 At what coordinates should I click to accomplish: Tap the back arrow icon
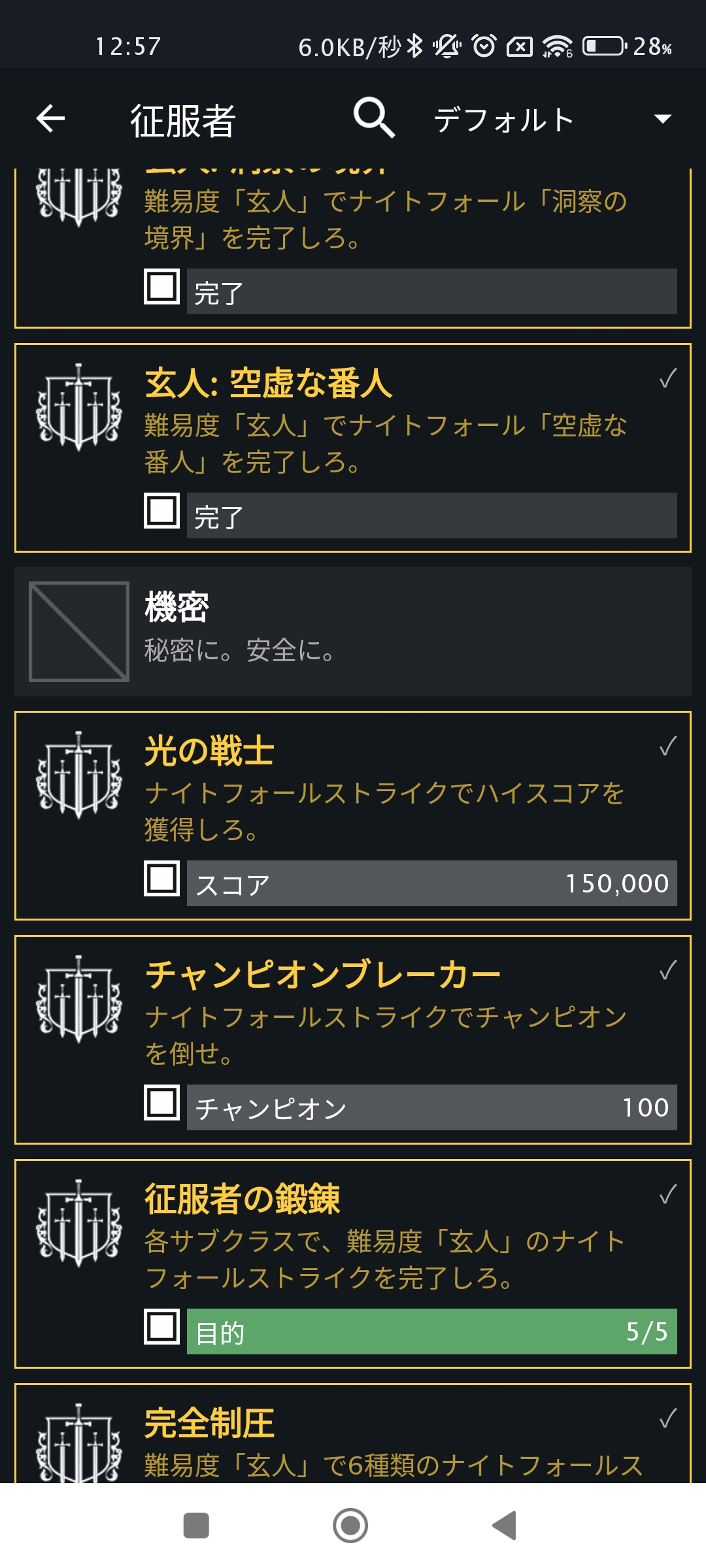tap(50, 119)
